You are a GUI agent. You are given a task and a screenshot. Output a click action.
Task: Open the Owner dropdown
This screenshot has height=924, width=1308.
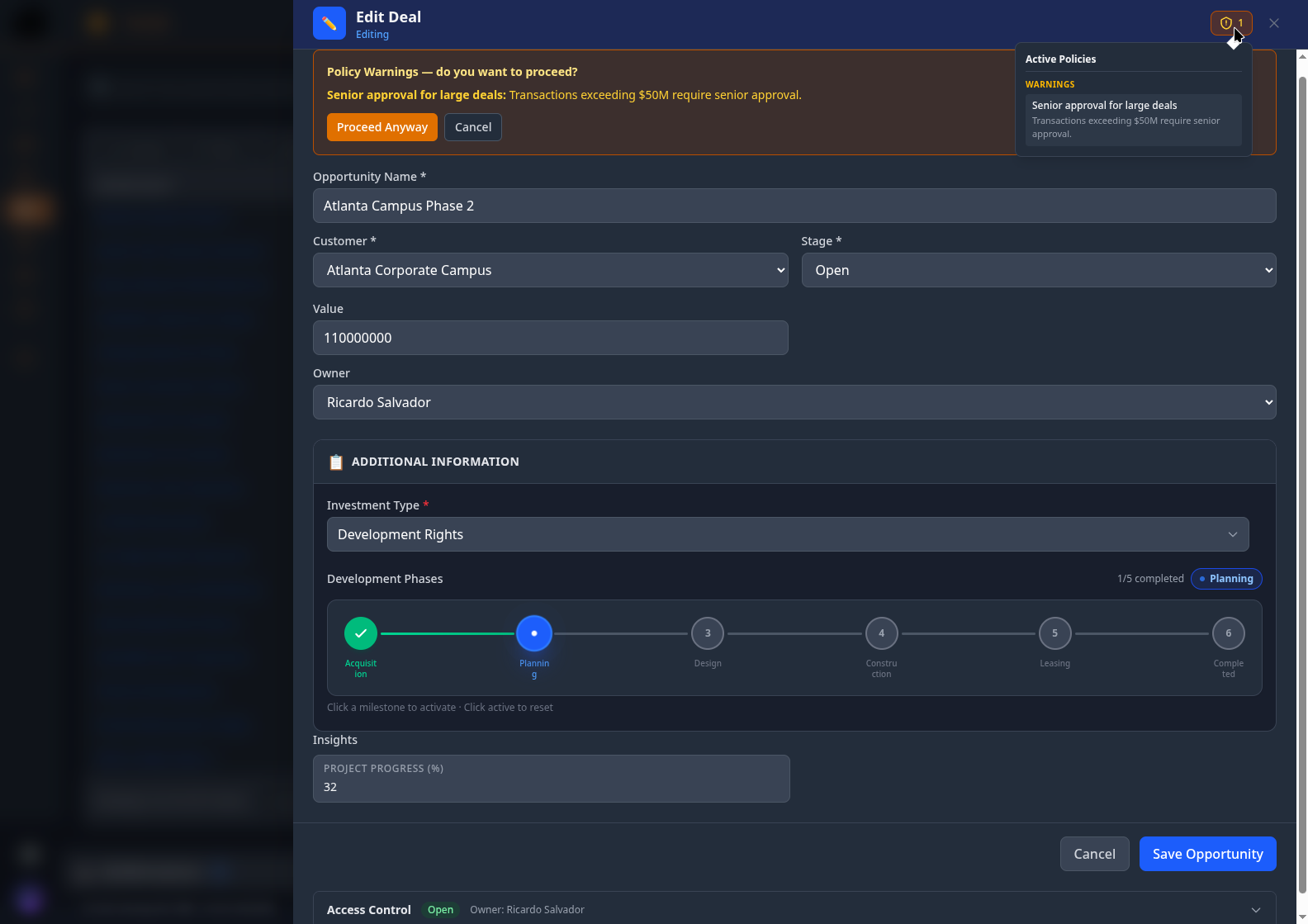pyautogui.click(x=794, y=402)
